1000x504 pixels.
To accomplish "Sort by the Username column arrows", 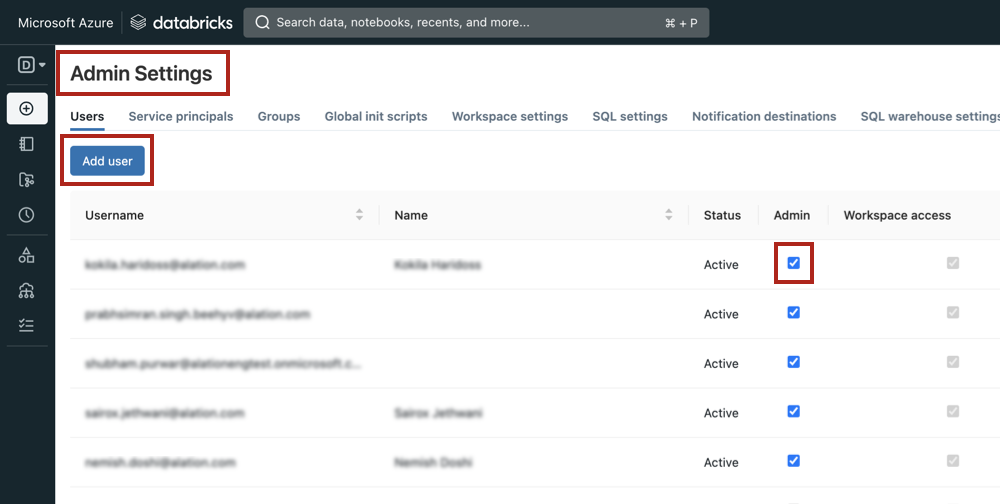I will [360, 215].
